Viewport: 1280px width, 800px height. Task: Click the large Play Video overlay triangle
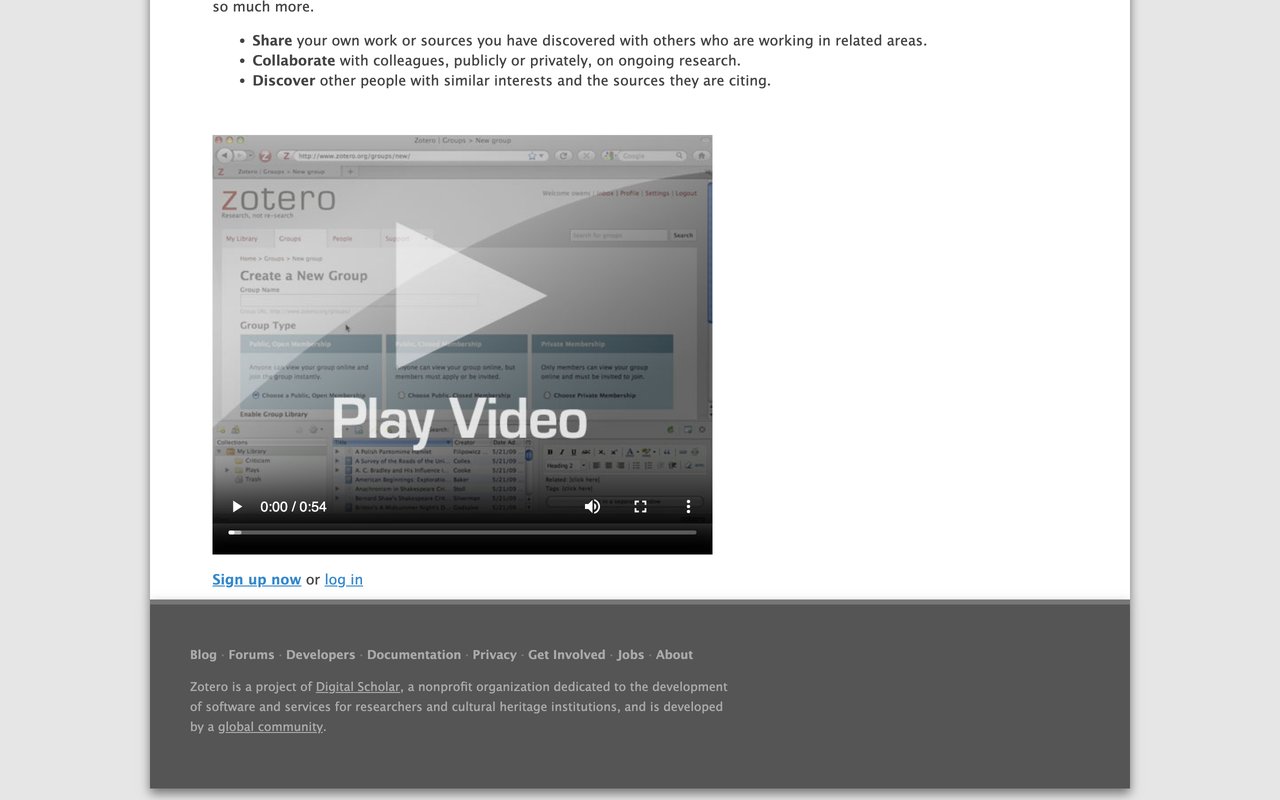[470, 296]
